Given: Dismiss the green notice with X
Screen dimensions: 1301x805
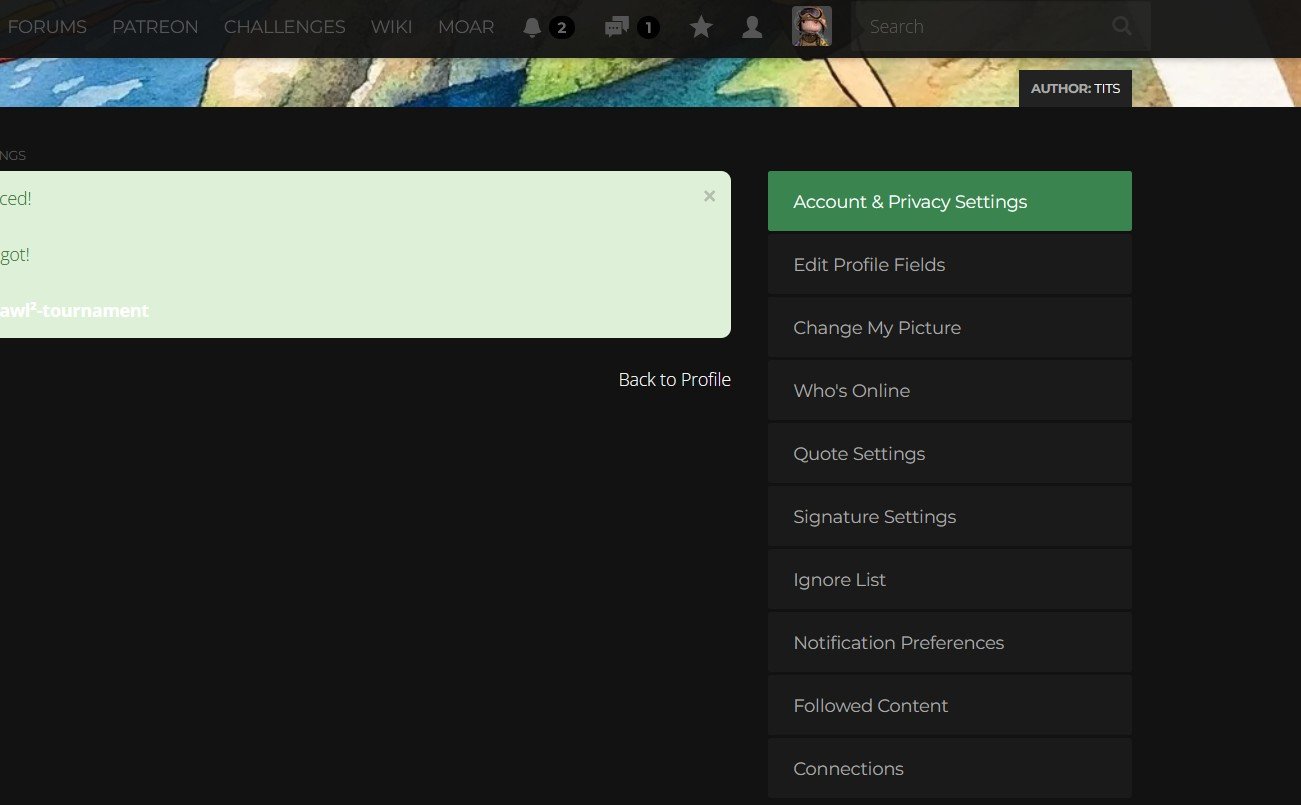Looking at the screenshot, I should [x=709, y=196].
